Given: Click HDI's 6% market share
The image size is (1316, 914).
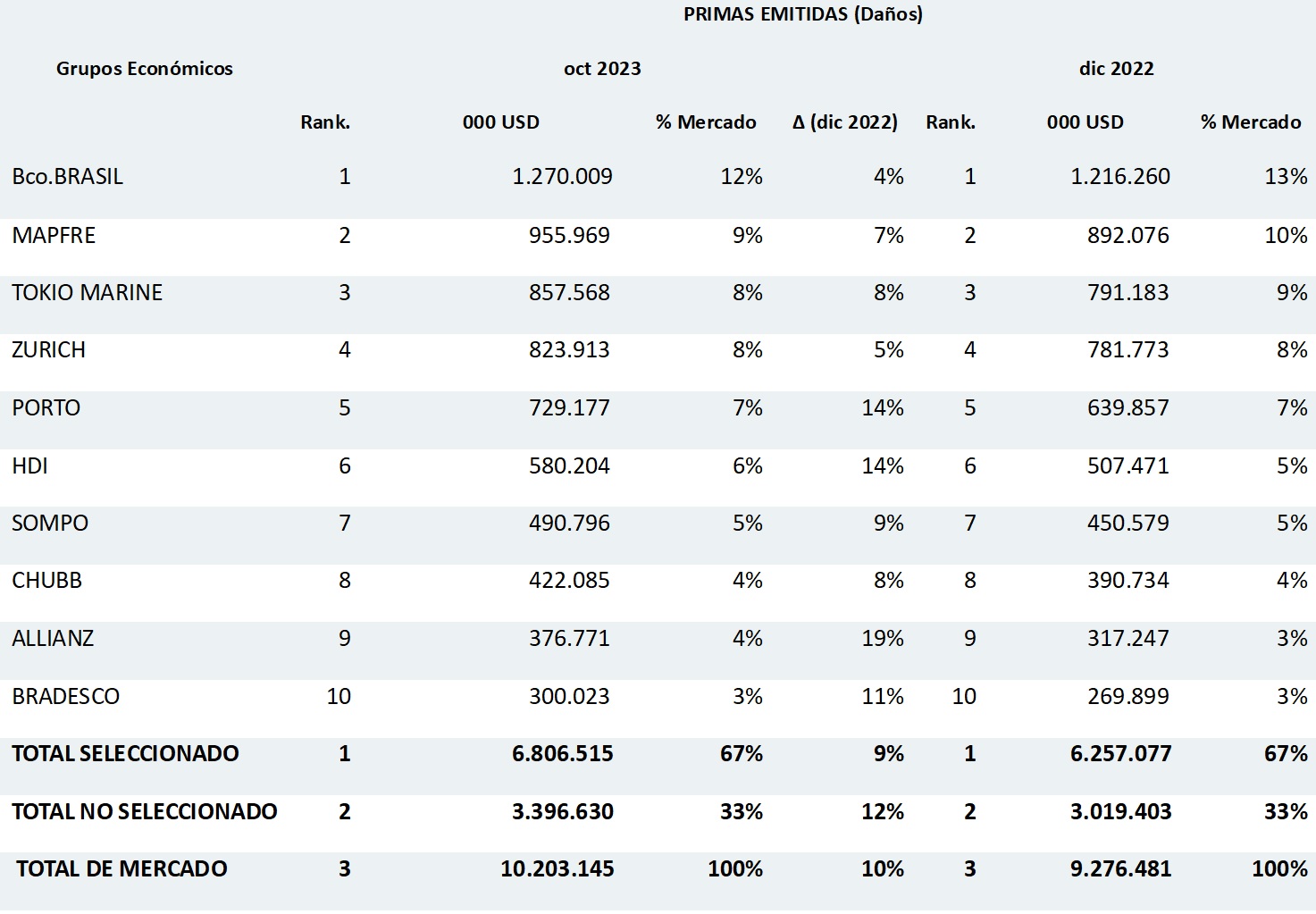Looking at the screenshot, I should click(748, 466).
